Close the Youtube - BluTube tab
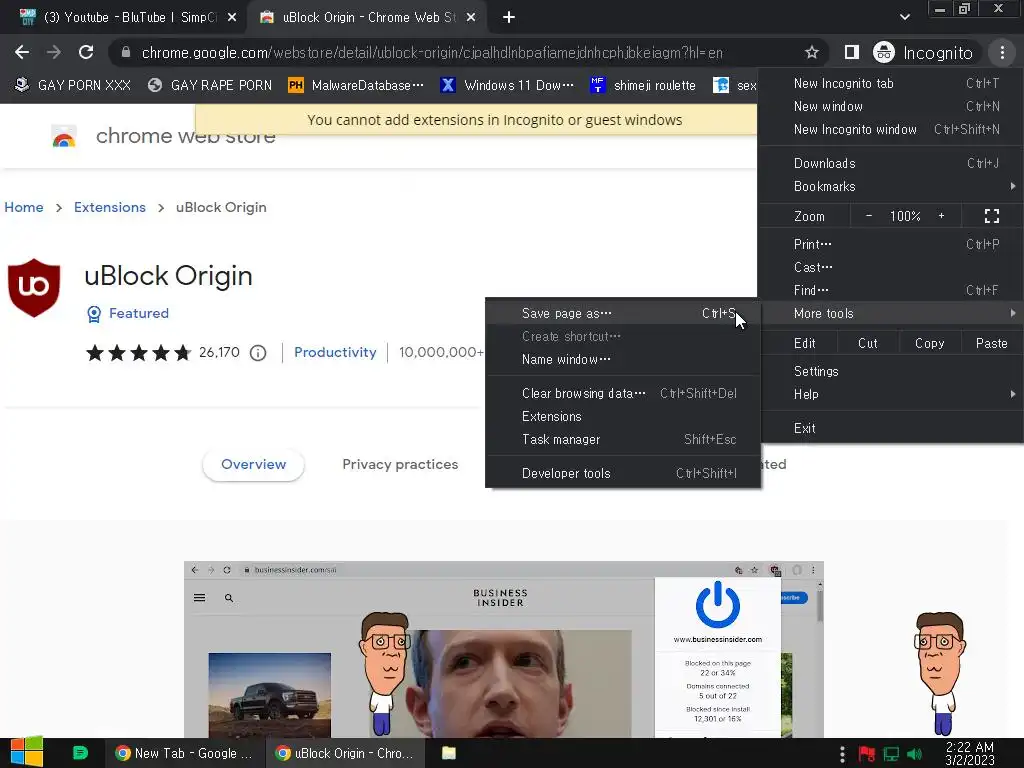 click(232, 18)
